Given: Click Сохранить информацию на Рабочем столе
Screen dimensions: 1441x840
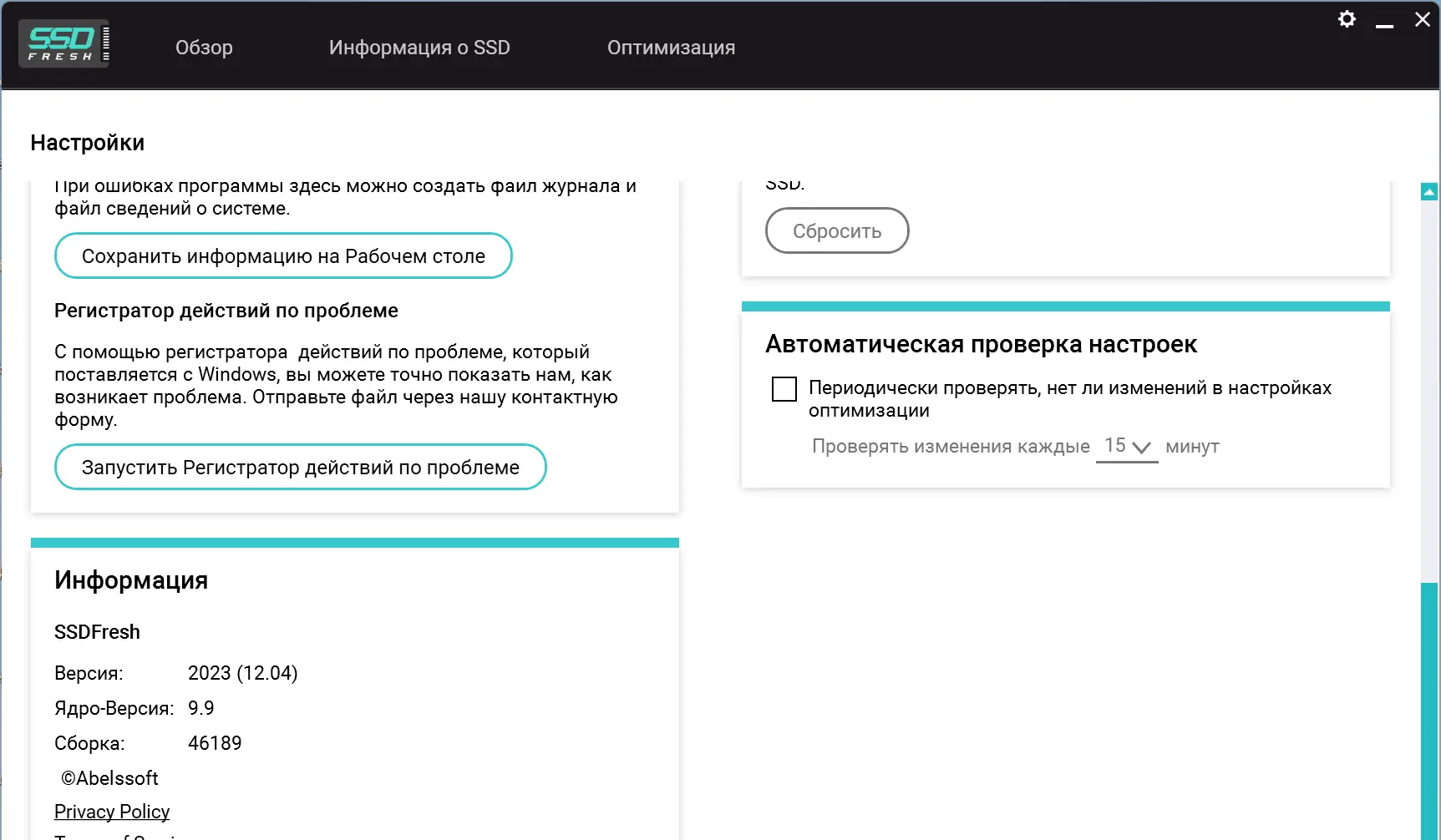Looking at the screenshot, I should [283, 256].
